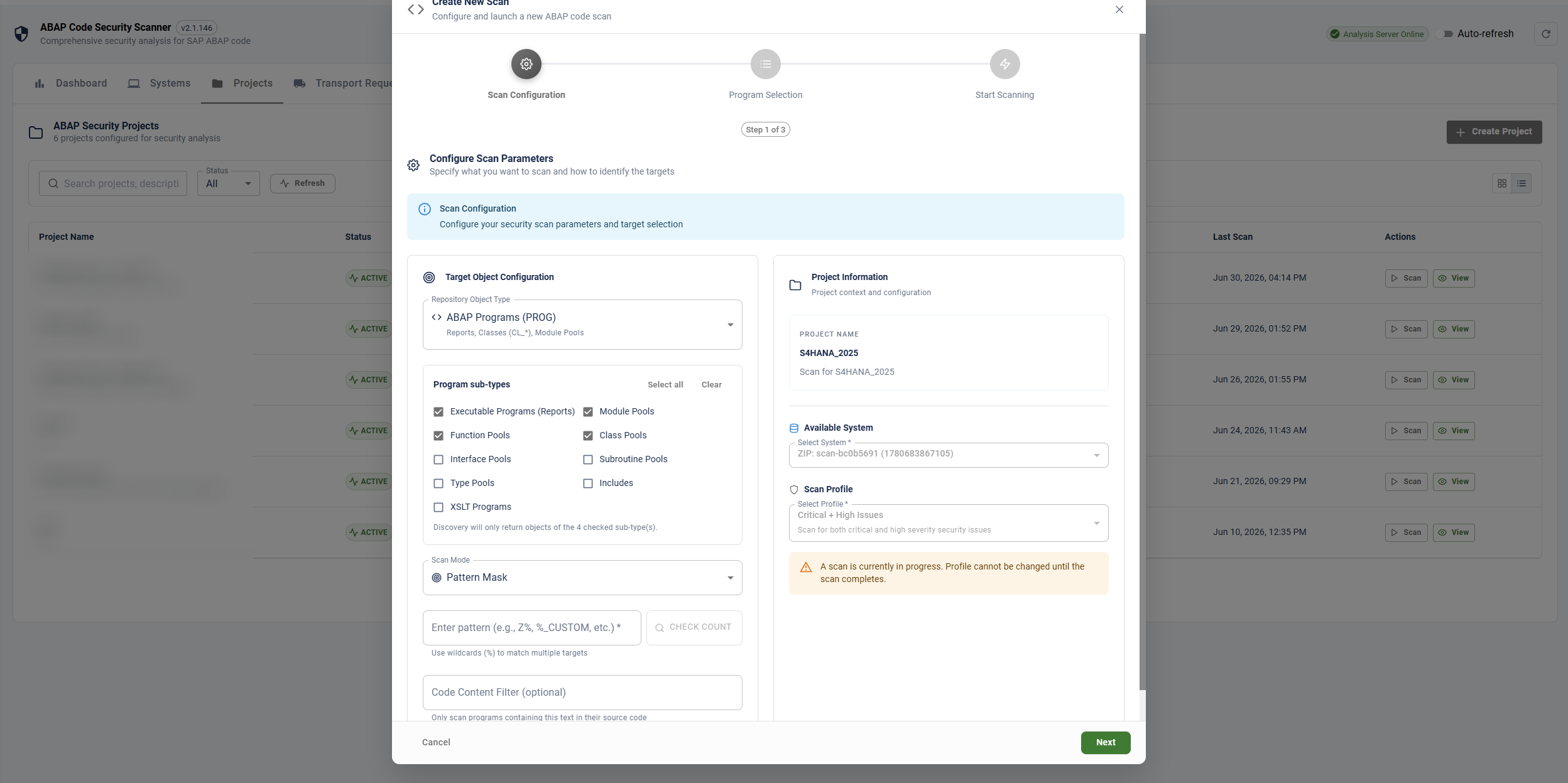Click the Last Scan column header
The image size is (1568, 783).
point(1232,237)
